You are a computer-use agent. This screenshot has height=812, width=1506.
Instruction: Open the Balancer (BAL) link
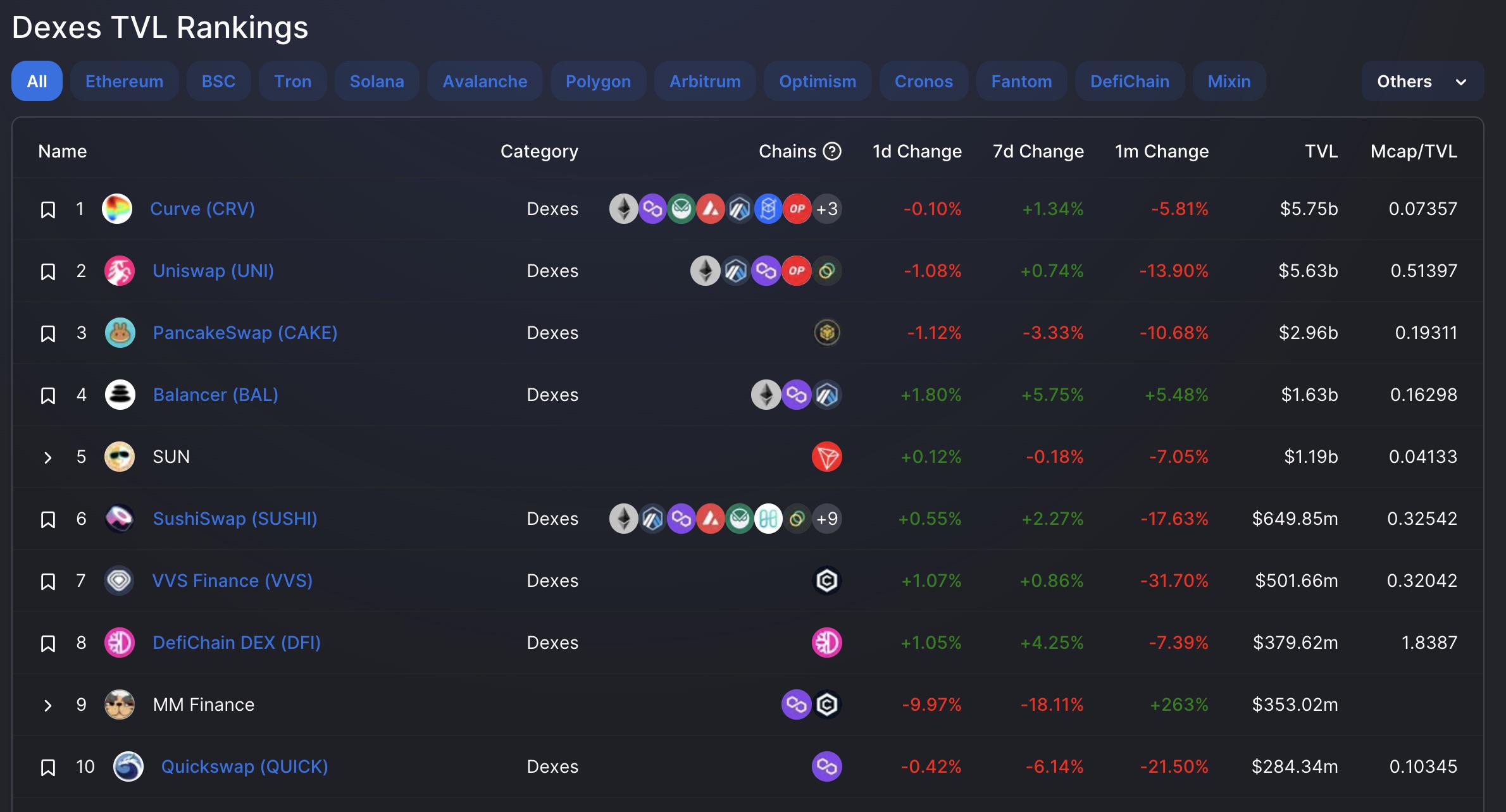tap(215, 395)
